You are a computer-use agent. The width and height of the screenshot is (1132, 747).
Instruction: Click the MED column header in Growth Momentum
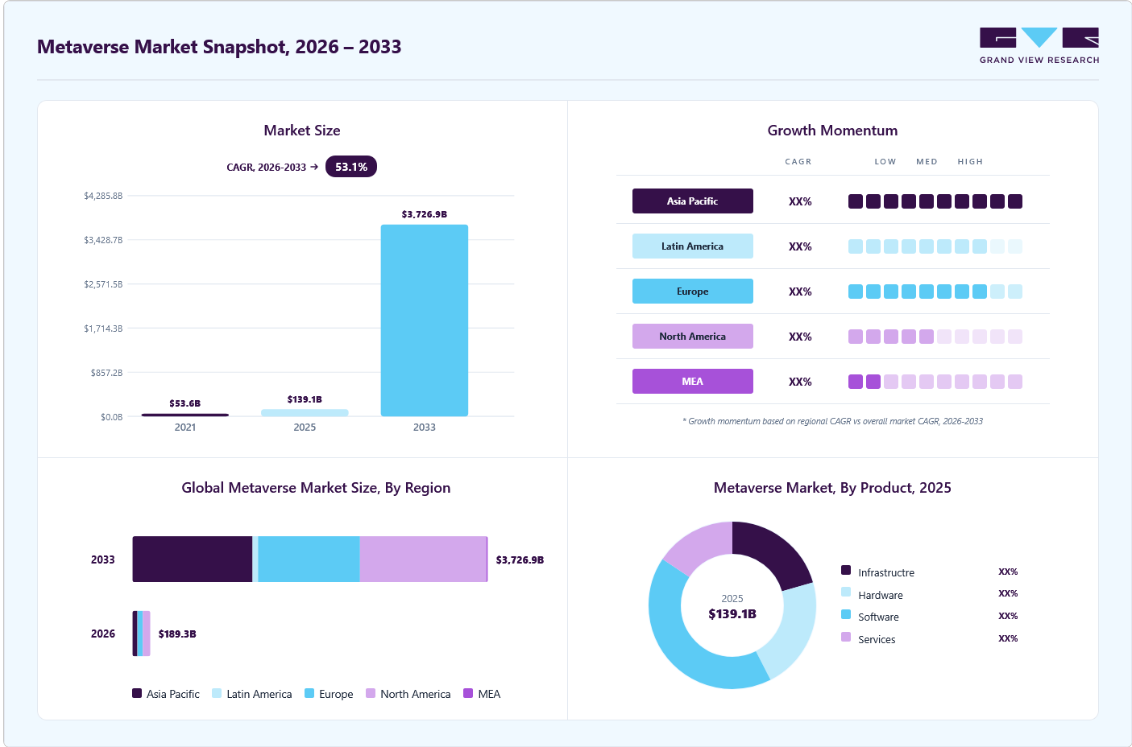[x=927, y=162]
